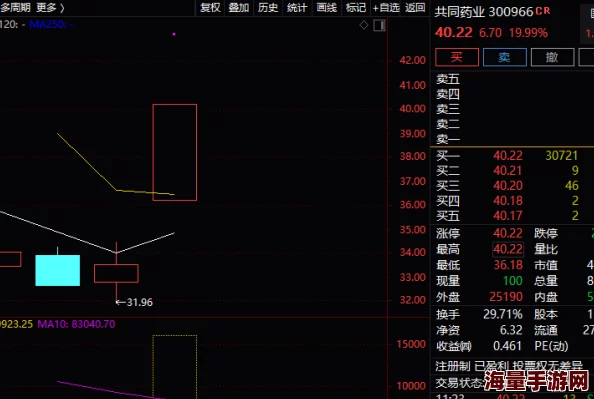Click the 注册制 status text

(453, 366)
